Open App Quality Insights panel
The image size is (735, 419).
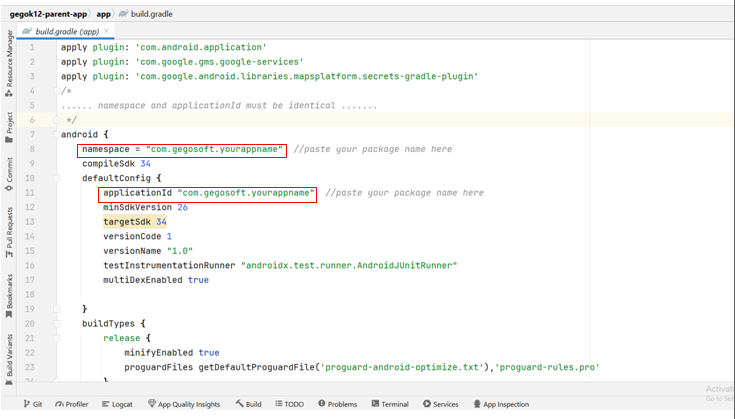184,404
